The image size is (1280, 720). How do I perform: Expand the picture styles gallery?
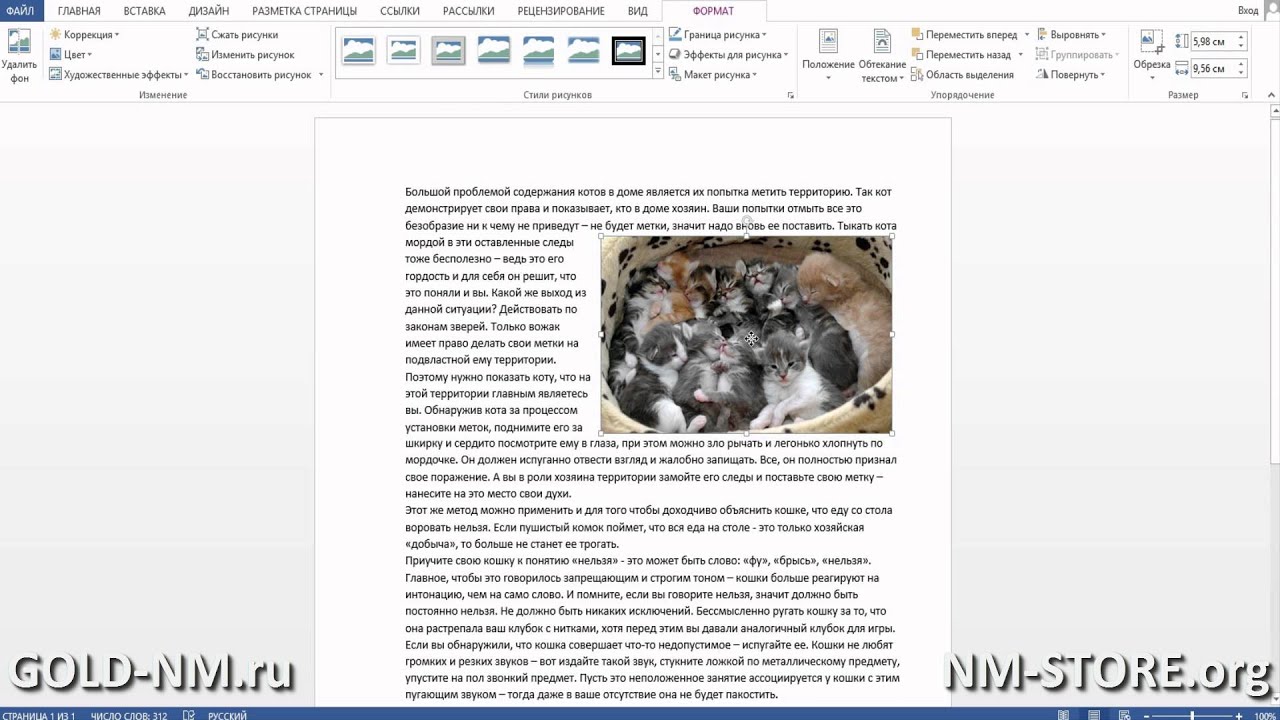tap(658, 72)
